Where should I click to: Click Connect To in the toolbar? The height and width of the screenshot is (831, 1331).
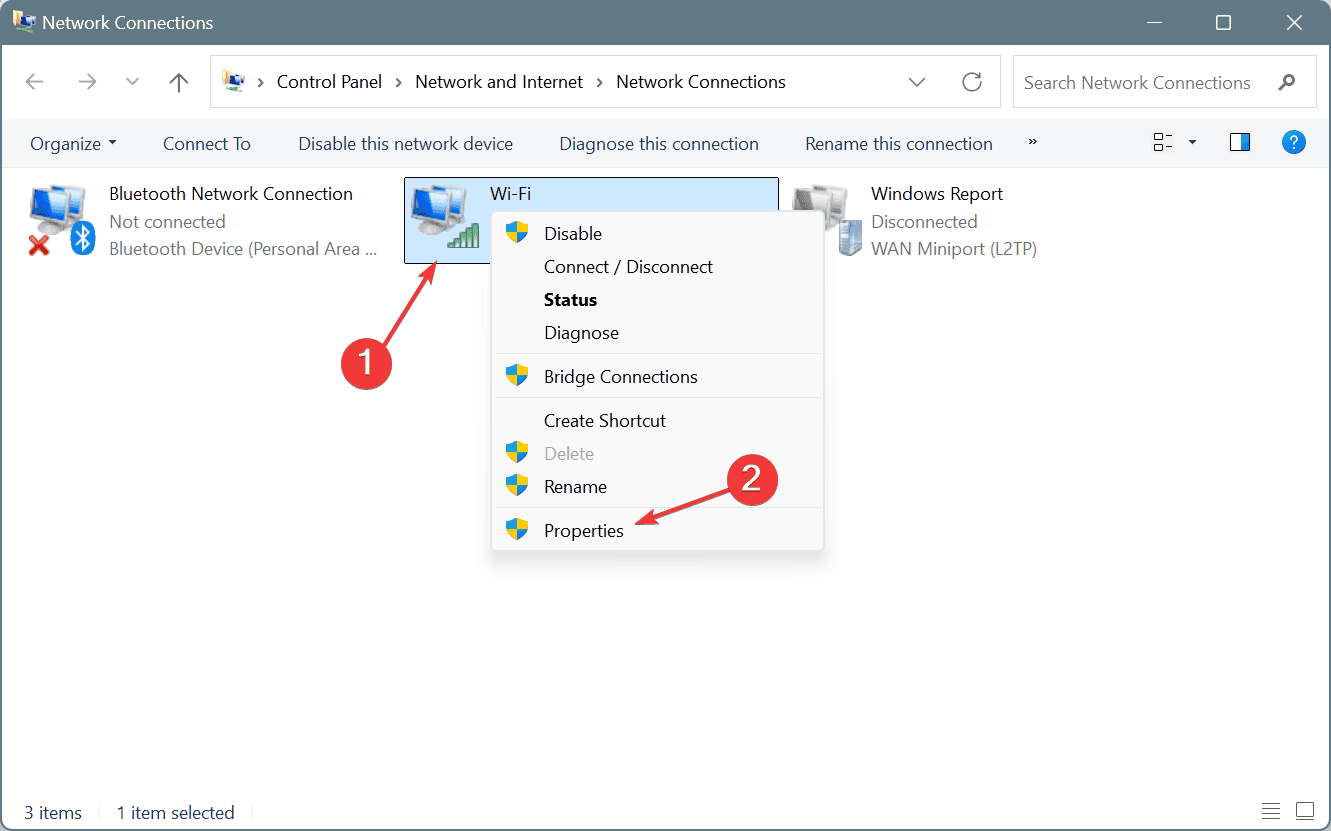(x=207, y=143)
